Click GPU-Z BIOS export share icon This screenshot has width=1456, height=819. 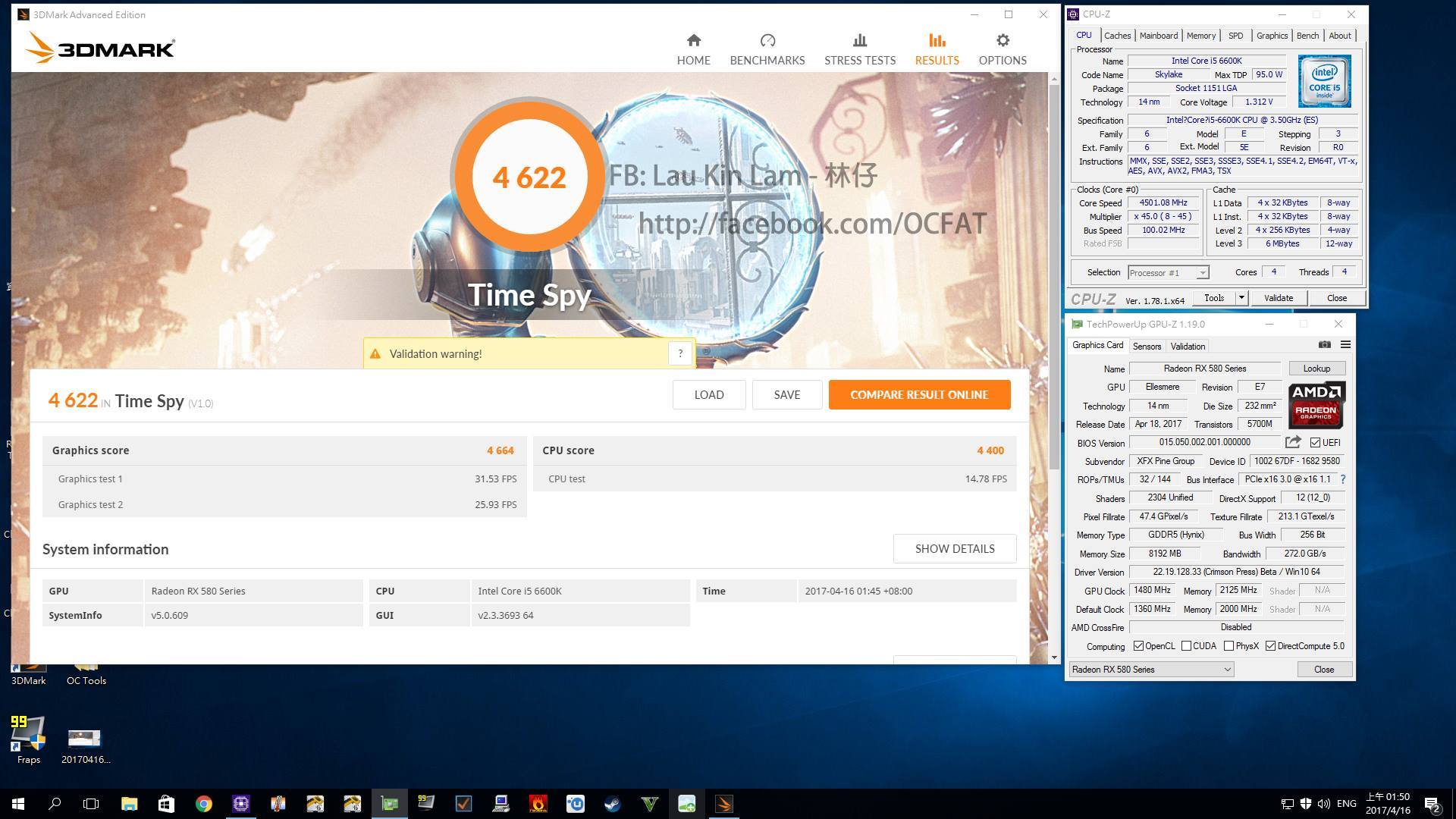click(1293, 442)
